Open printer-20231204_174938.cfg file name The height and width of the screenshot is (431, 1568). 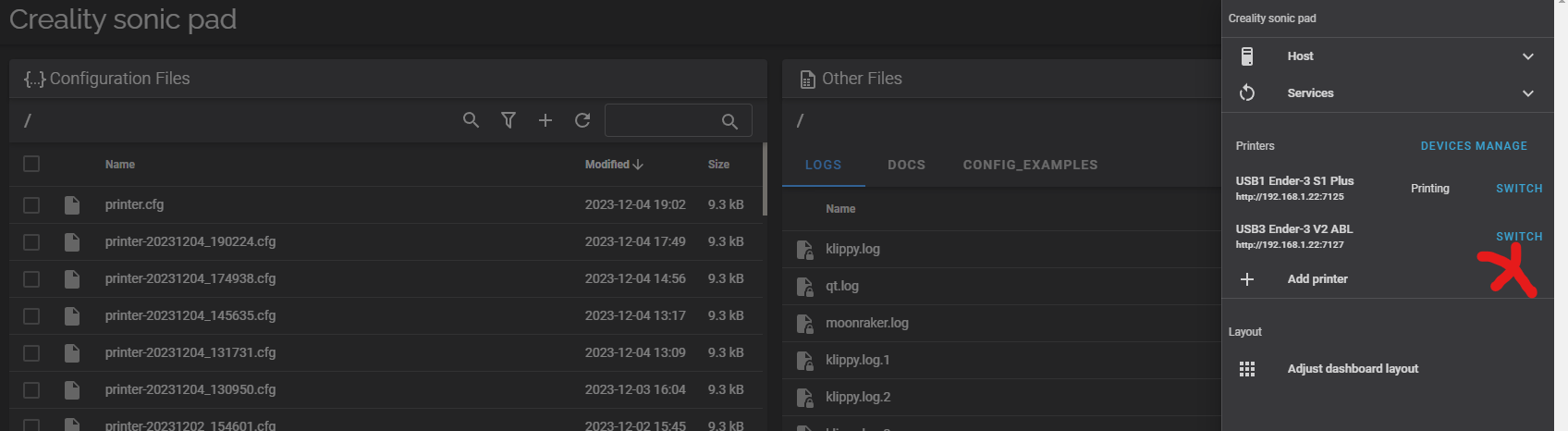click(190, 278)
